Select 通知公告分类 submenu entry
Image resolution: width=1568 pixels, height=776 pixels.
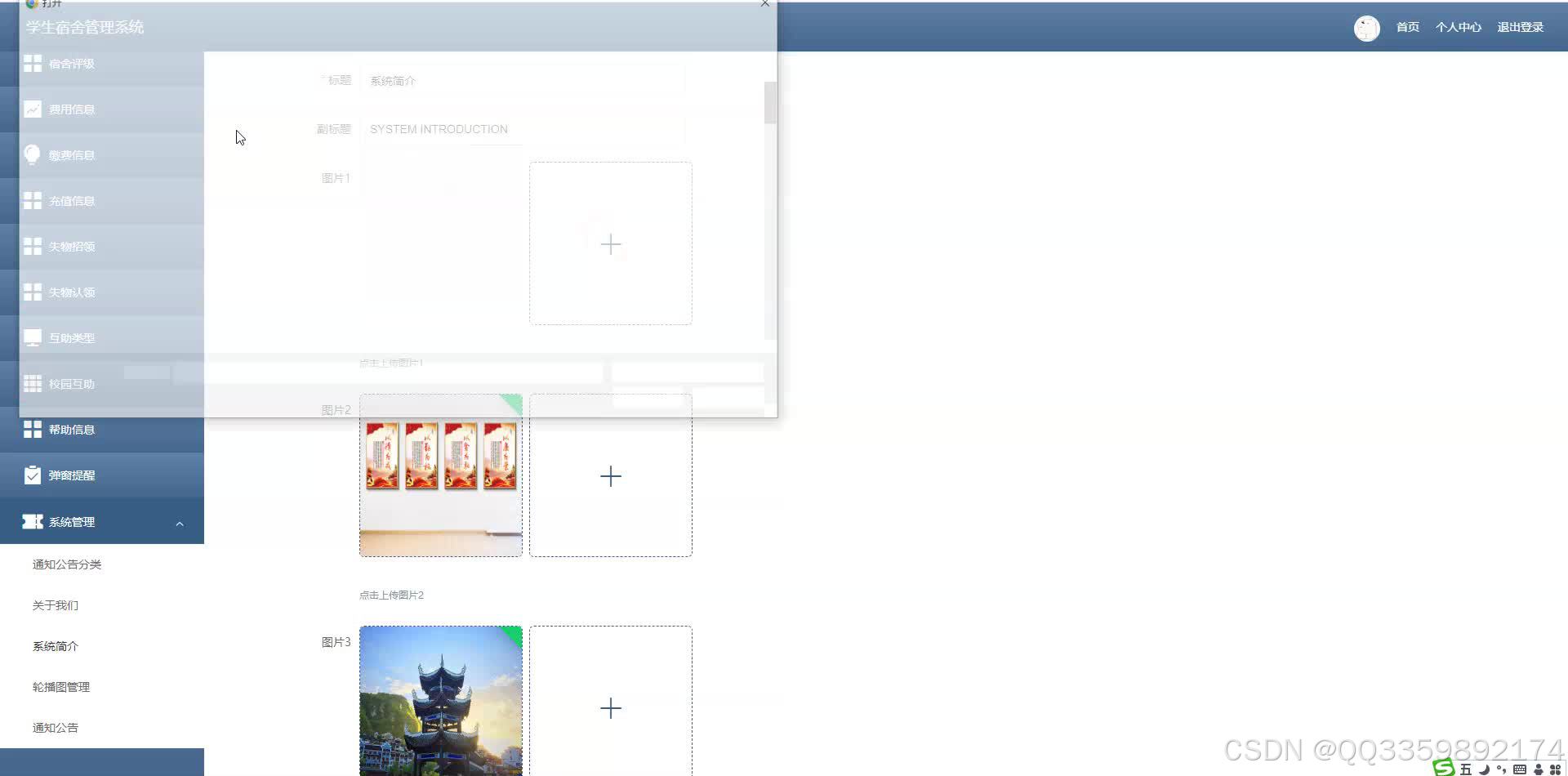[x=67, y=564]
